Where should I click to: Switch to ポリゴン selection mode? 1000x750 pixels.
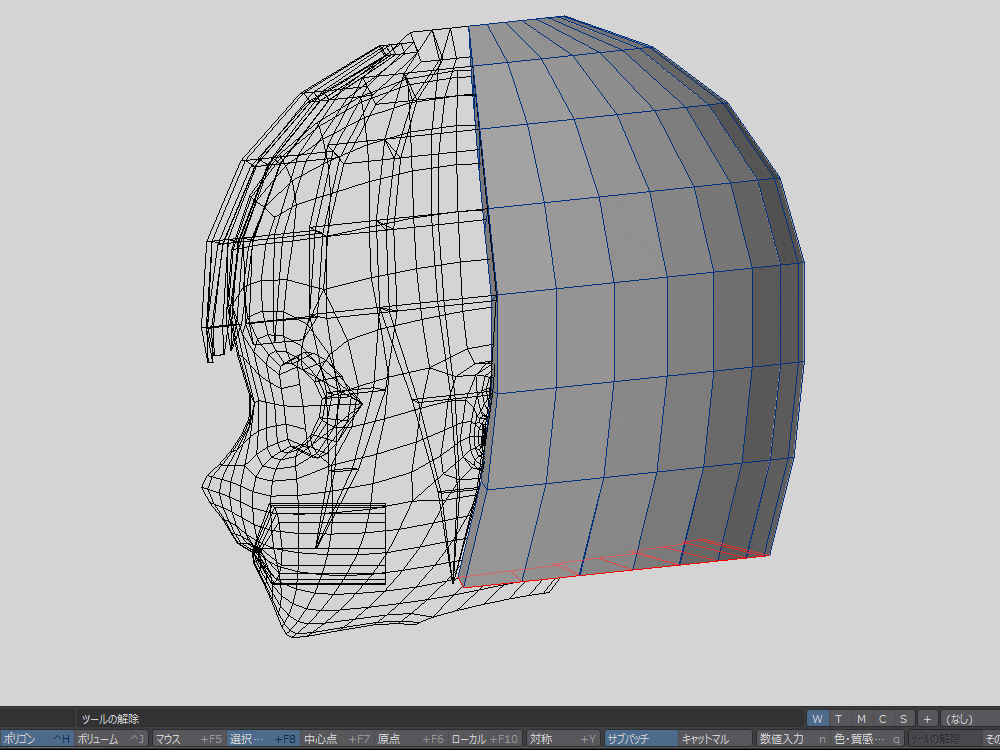click(x=36, y=739)
